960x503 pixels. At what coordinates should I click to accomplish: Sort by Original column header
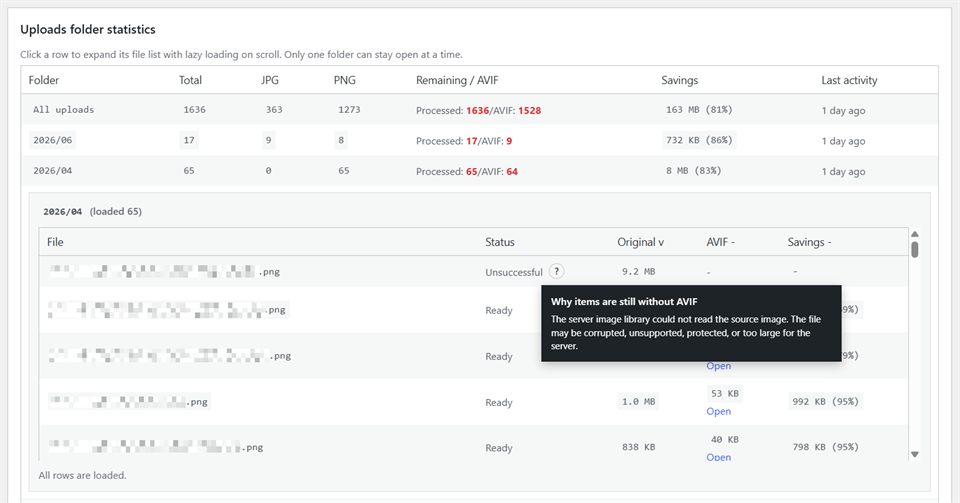pyautogui.click(x=640, y=242)
